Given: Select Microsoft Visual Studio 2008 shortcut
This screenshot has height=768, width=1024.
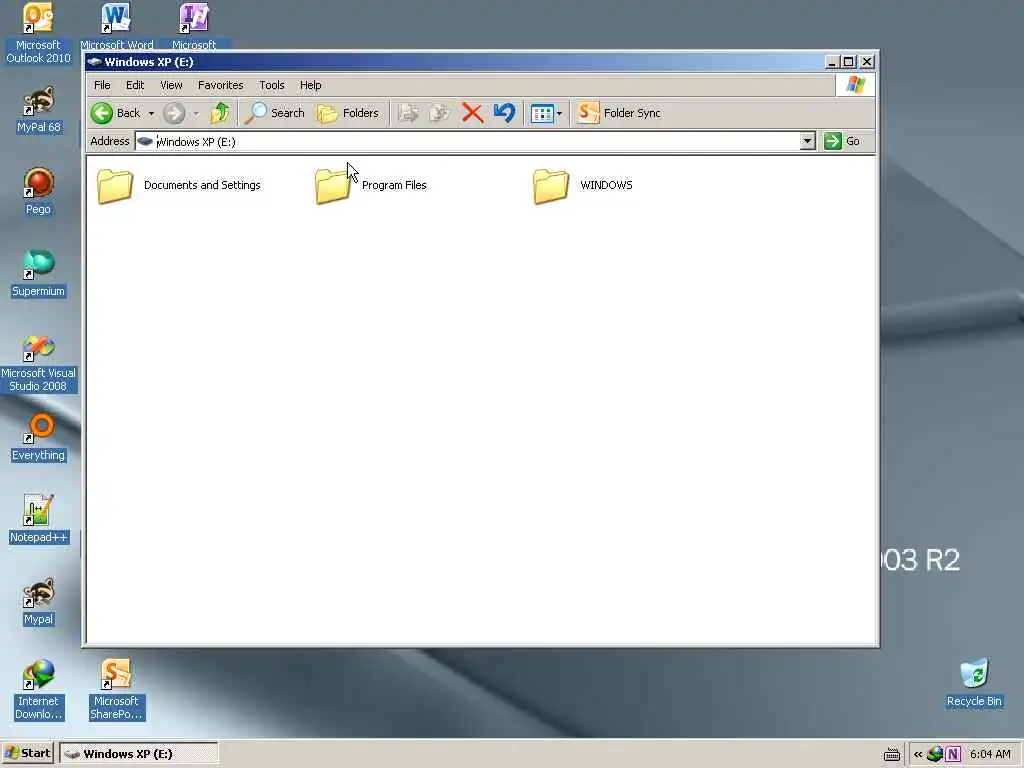Looking at the screenshot, I should pos(39,362).
